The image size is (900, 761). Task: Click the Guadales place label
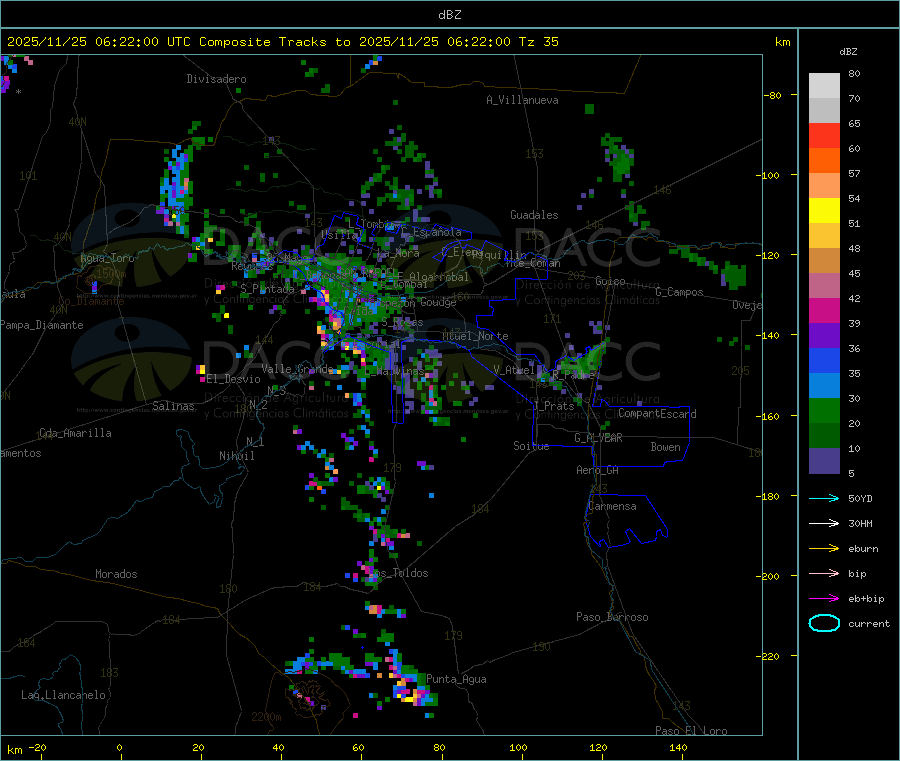pyautogui.click(x=534, y=215)
